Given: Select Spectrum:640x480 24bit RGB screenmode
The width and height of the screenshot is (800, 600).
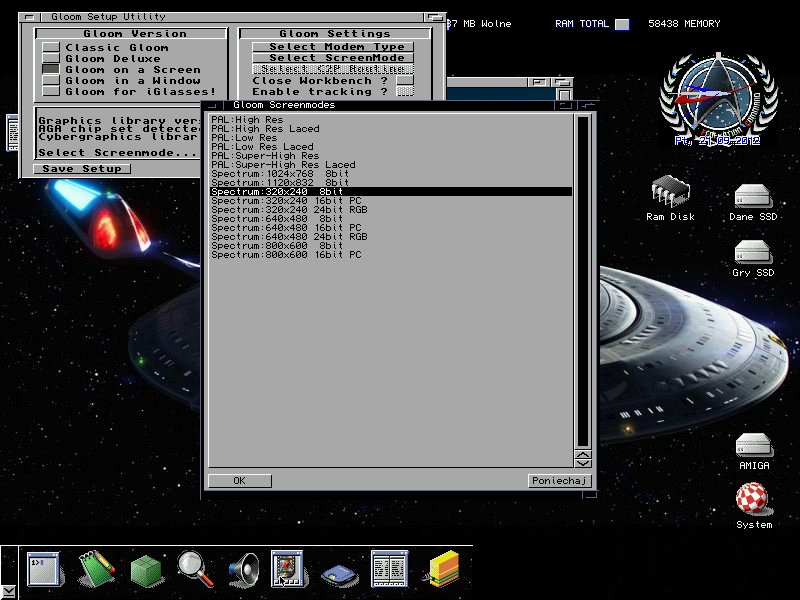Looking at the screenshot, I should 391,237.
